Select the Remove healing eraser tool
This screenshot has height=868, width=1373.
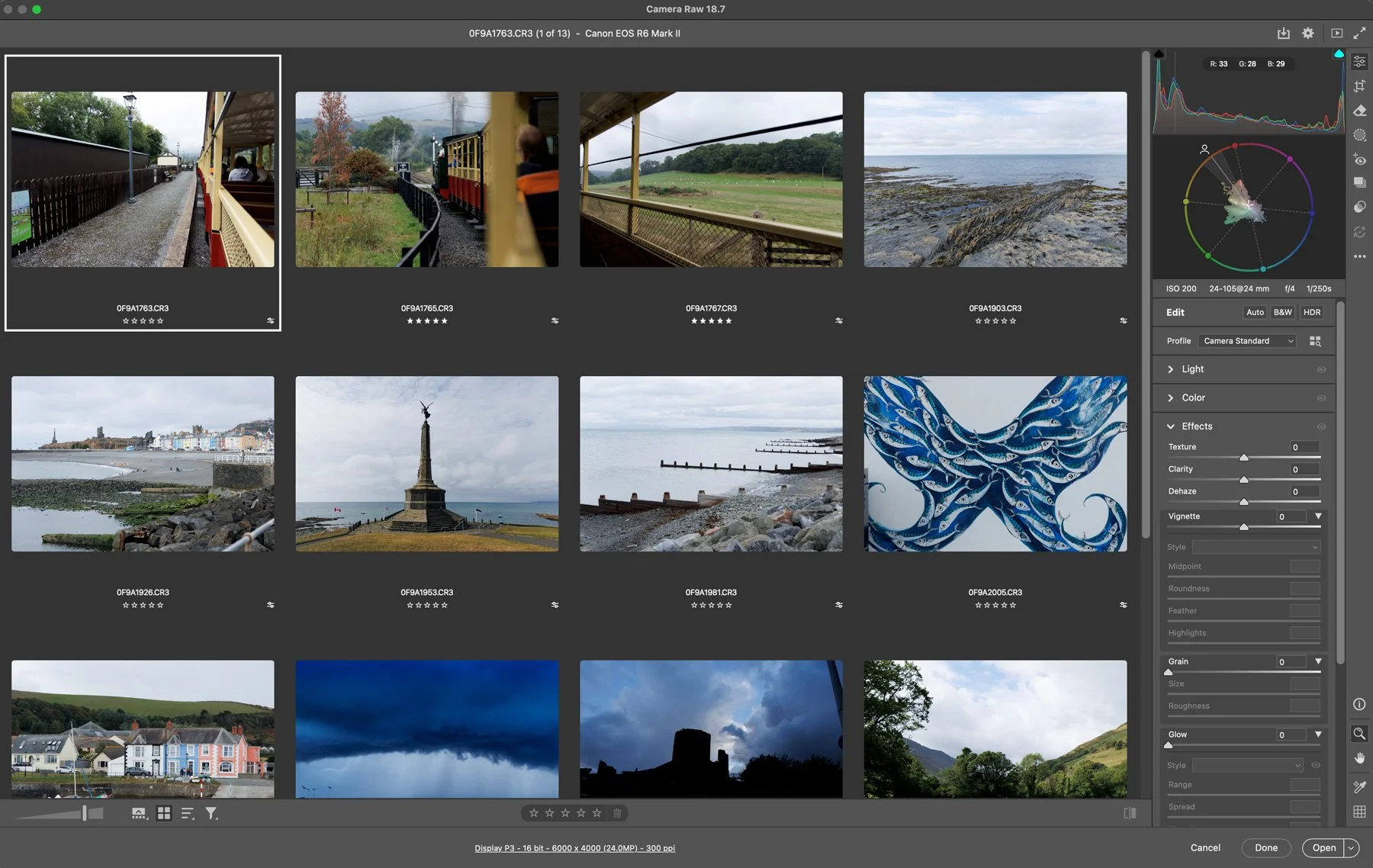coord(1359,111)
